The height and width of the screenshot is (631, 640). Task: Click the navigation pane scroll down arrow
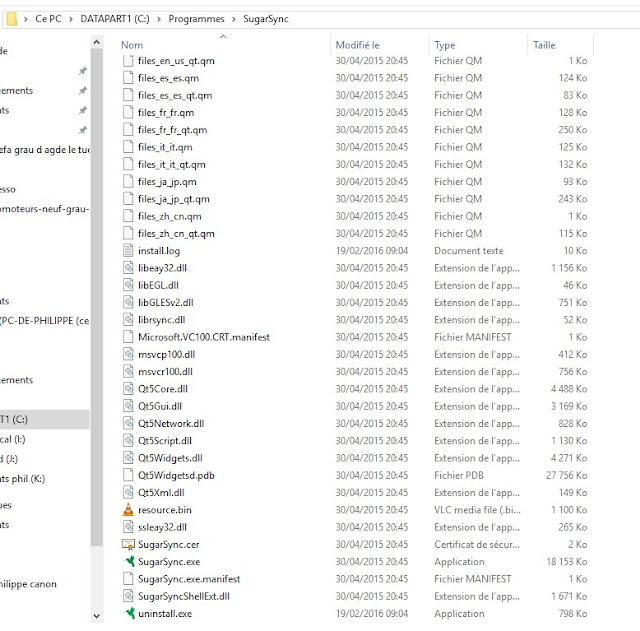coord(97,616)
